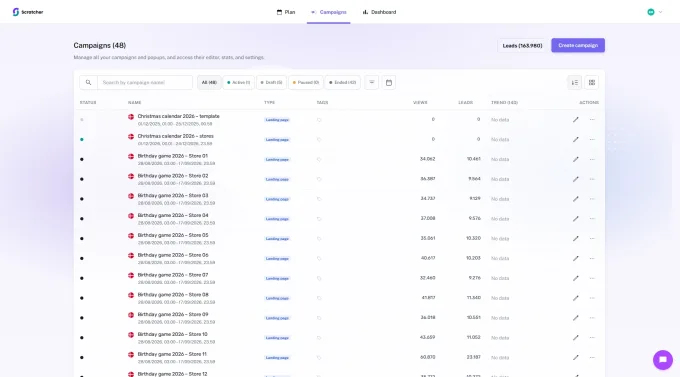Open more actions for Birthday game Store 05

(x=592, y=239)
